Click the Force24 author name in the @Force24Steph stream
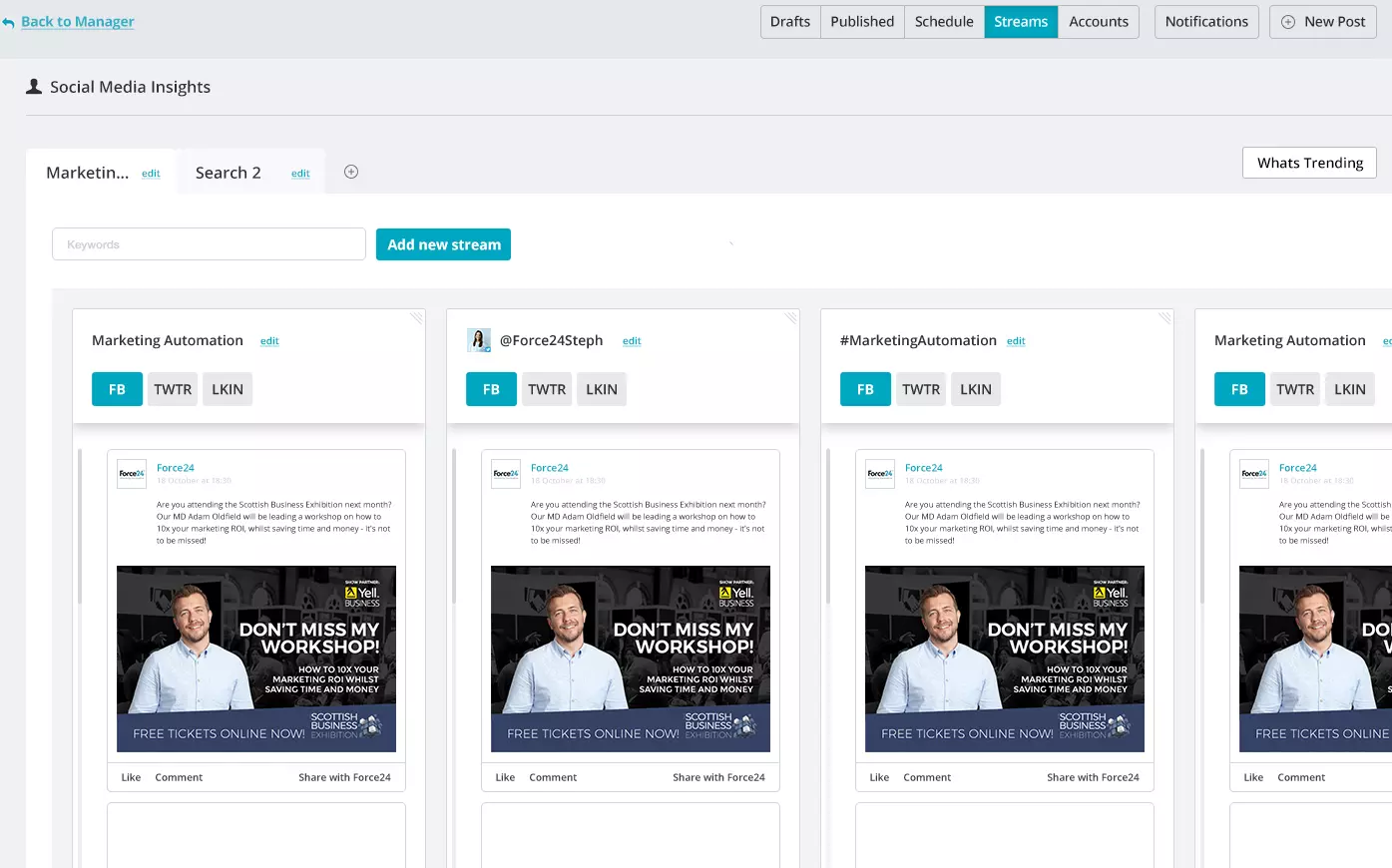Screen dimensions: 1392x868 point(550,468)
